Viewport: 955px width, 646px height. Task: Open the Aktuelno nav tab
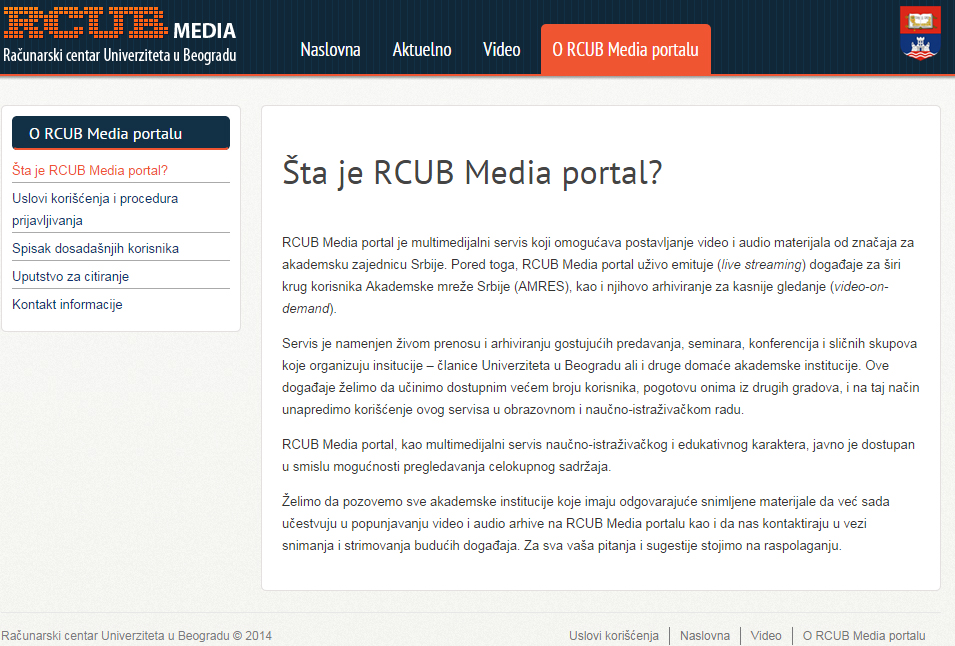click(x=422, y=49)
